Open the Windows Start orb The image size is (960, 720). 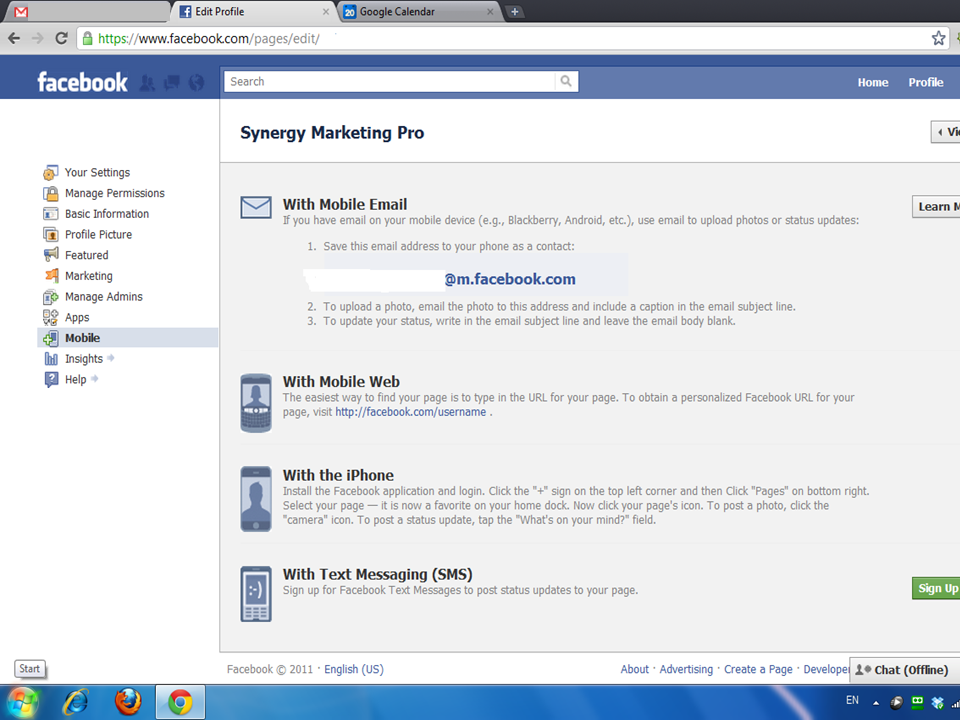pos(23,702)
